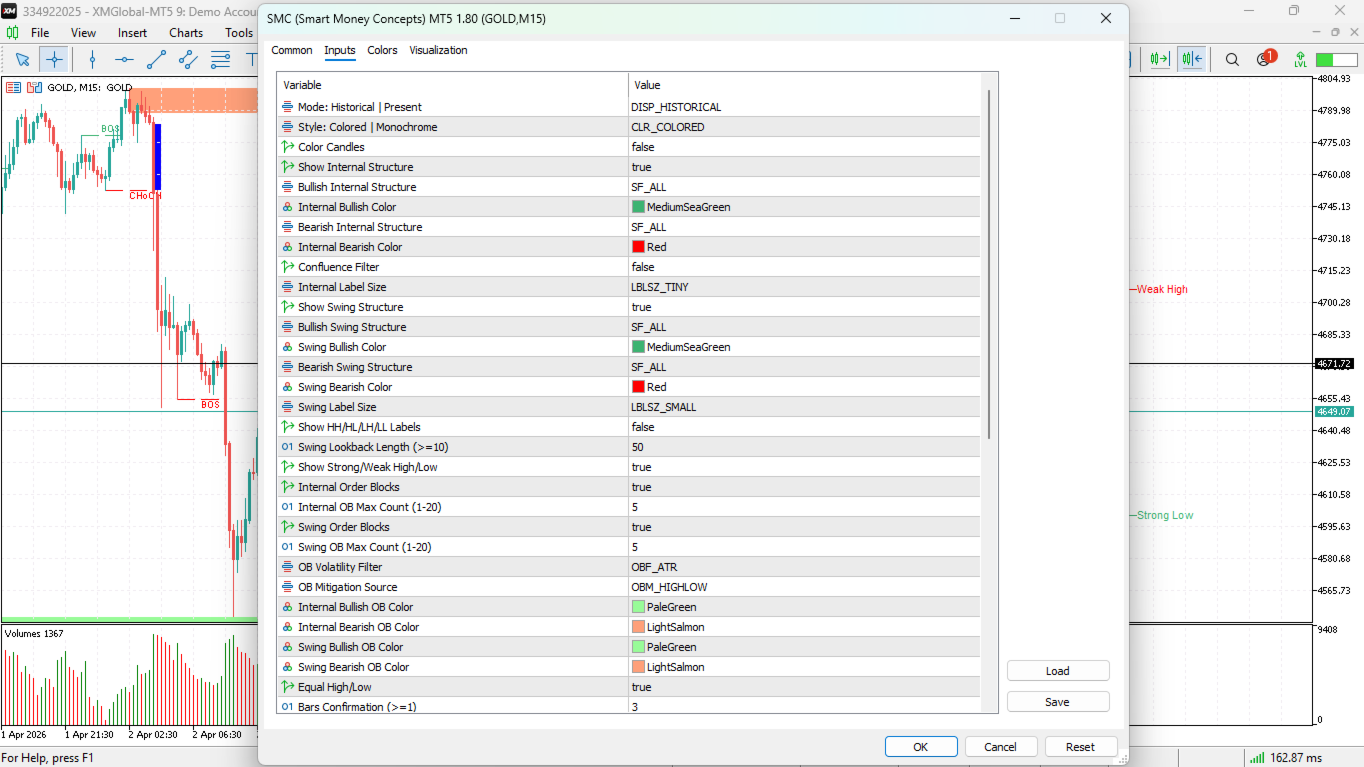Screen dimensions: 1364x767
Task: Minimize the inner chart window
Action: pyautogui.click(x=1317, y=32)
